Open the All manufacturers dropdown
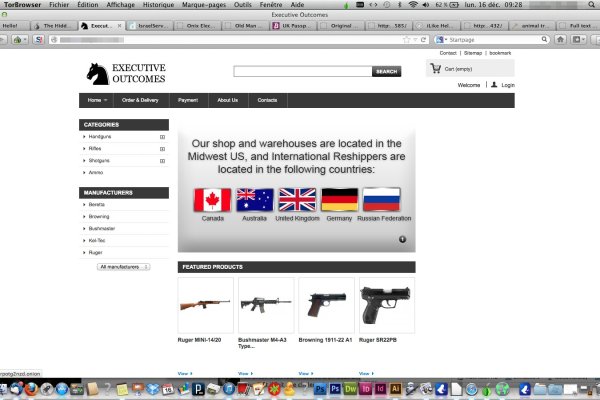Viewport: 600px width, 400px height. 123,267
